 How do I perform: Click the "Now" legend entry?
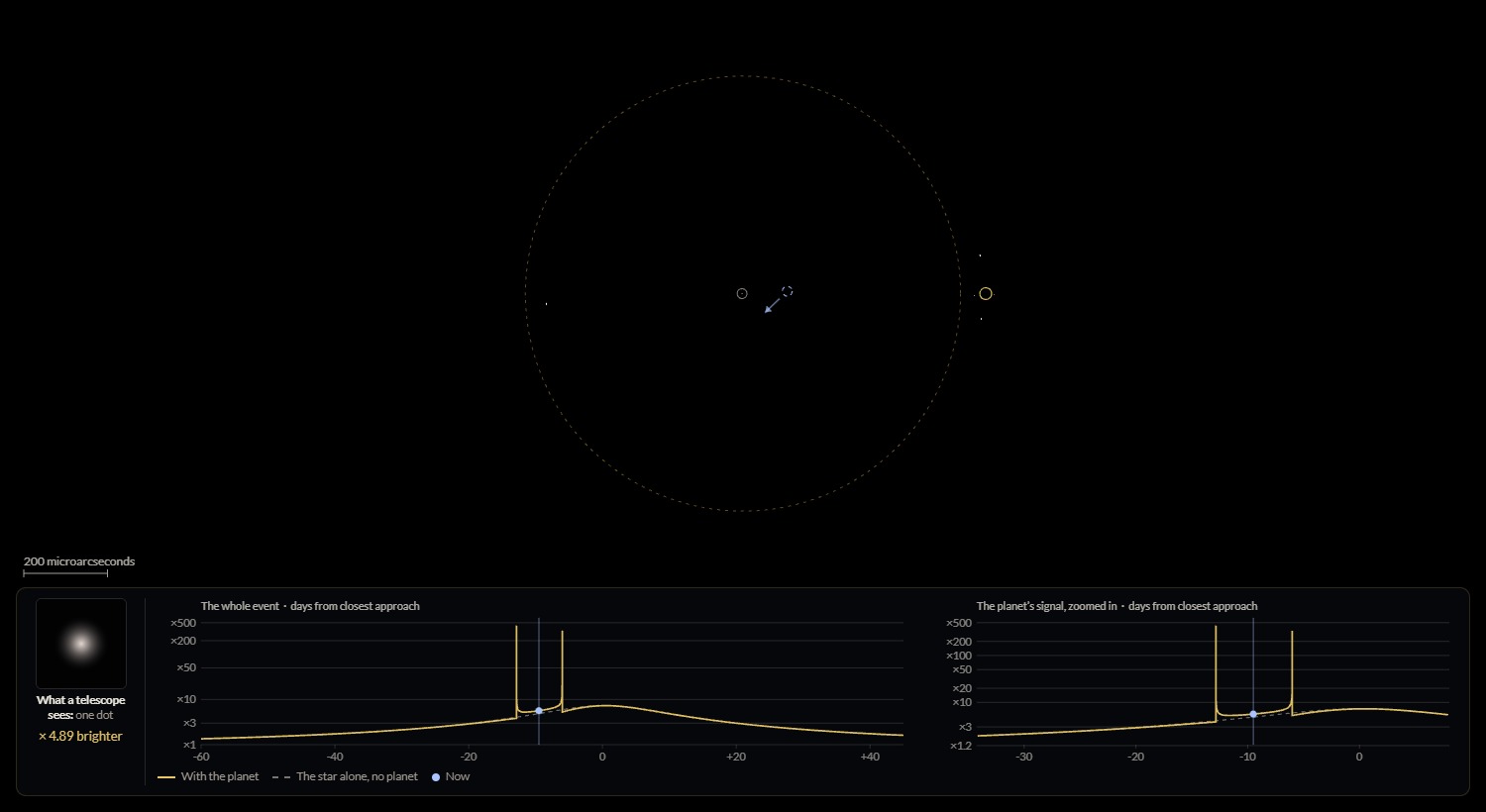click(x=451, y=776)
